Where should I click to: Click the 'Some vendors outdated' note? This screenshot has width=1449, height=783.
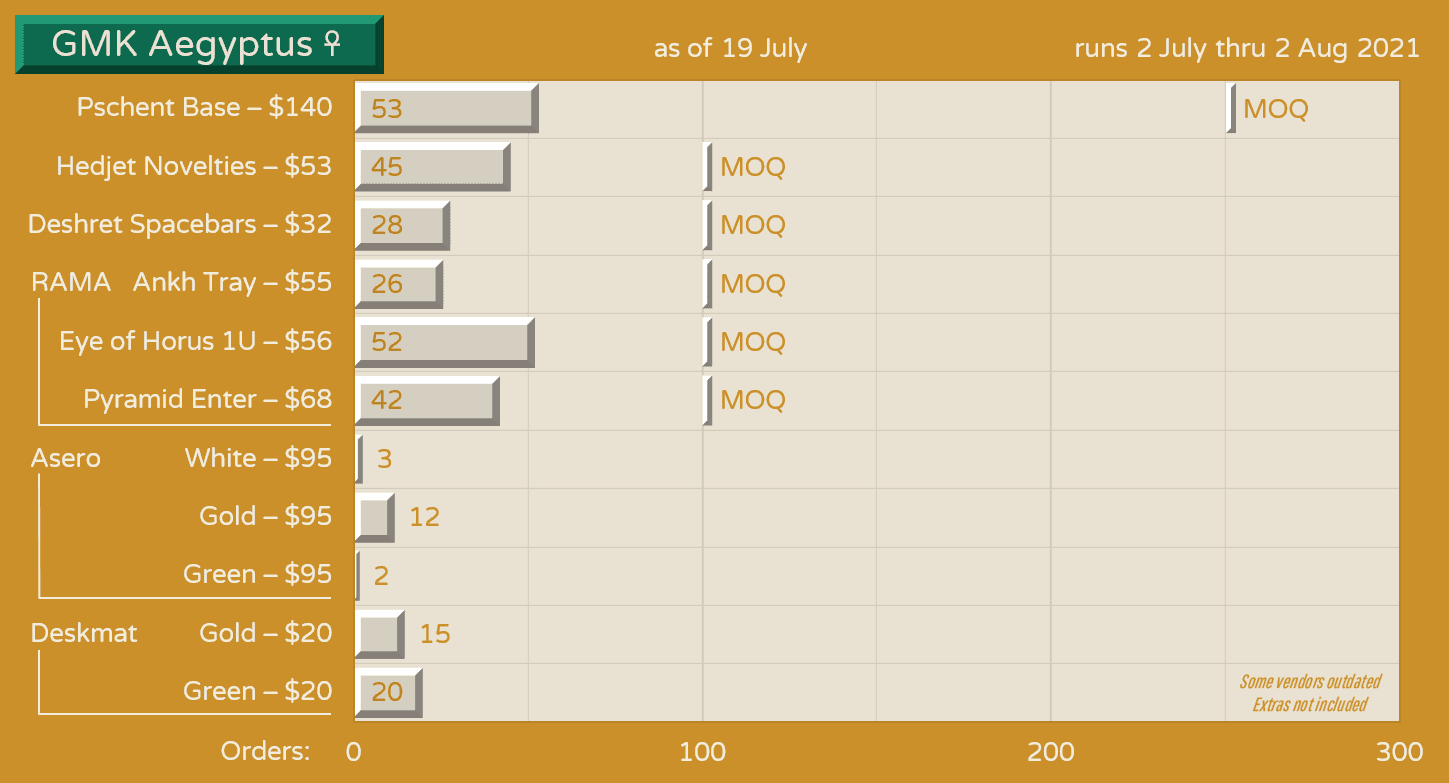(1310, 682)
